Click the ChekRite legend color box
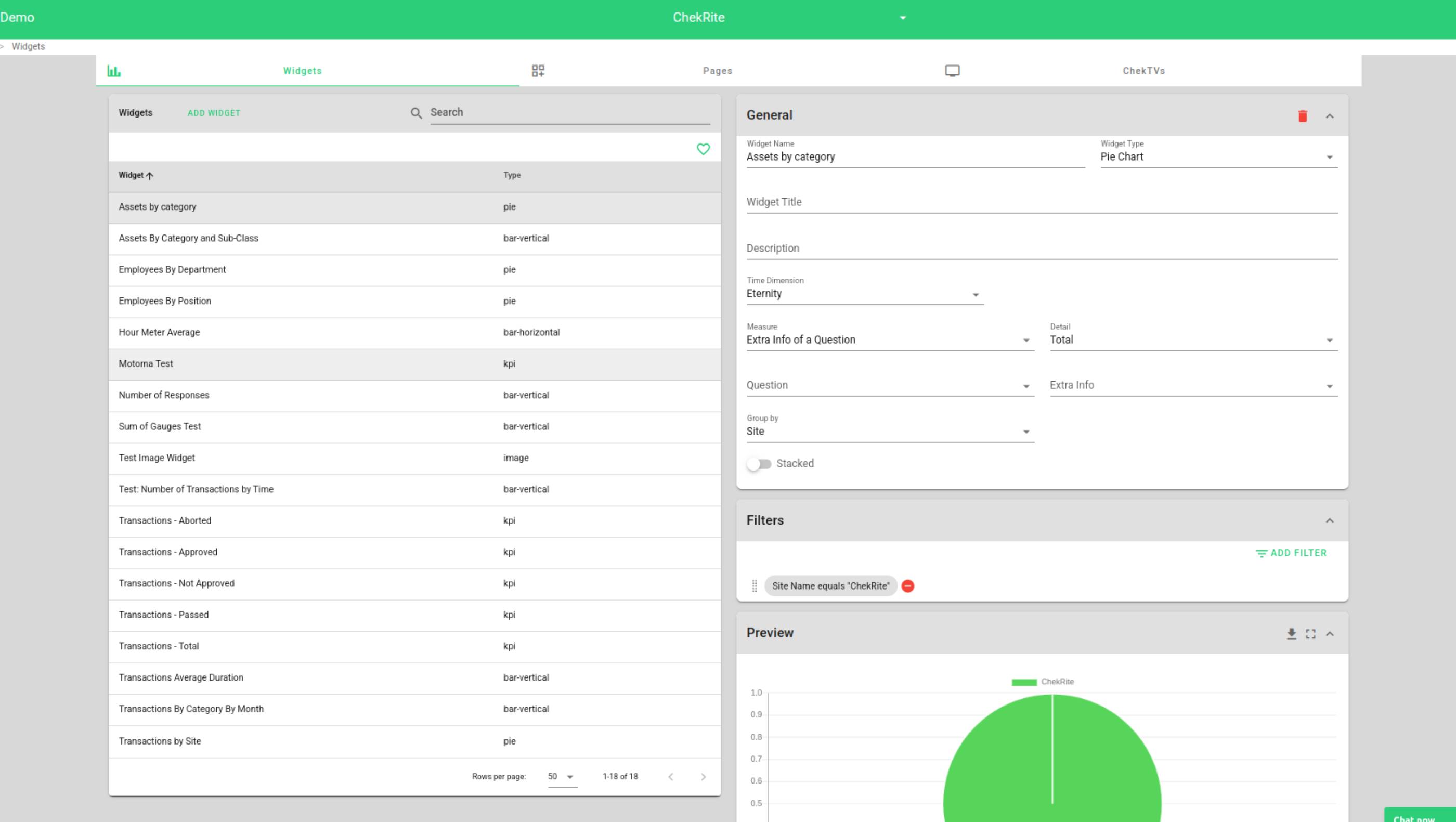Screen dimensions: 1456x822 1024,682
